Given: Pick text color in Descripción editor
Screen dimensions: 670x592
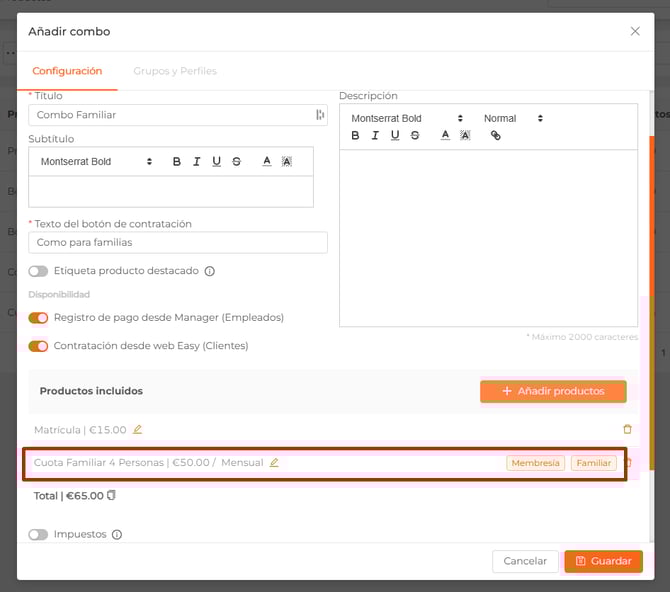Looking at the screenshot, I should tap(445, 136).
